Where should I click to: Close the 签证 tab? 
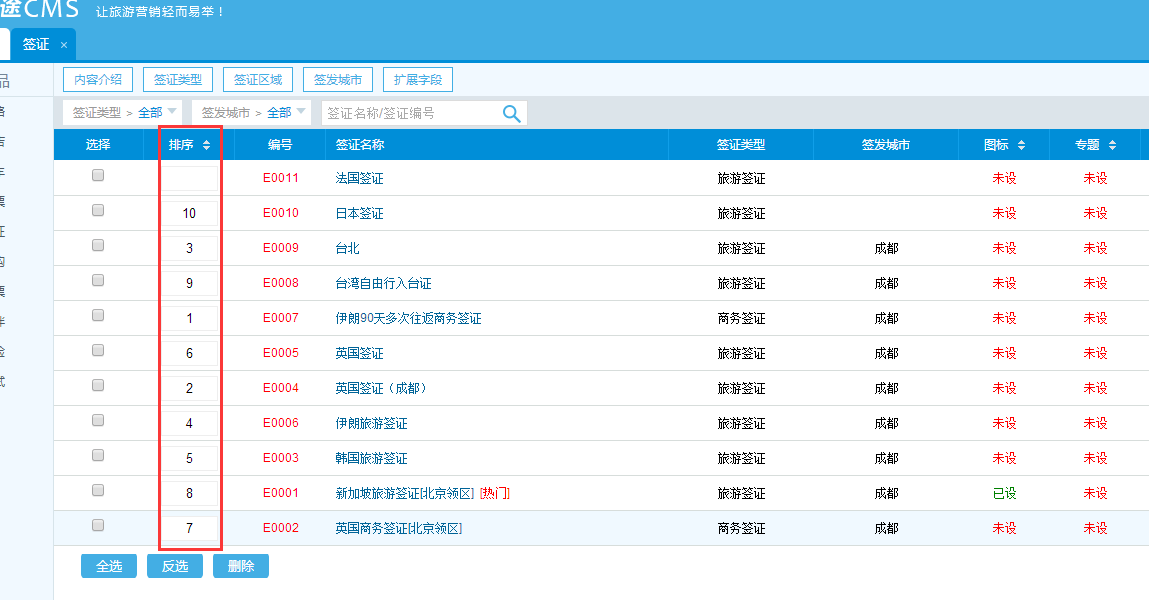tap(64, 45)
